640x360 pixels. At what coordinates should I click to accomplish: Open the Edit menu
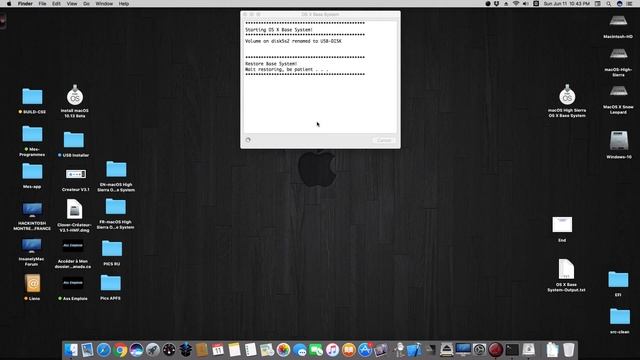coord(56,4)
